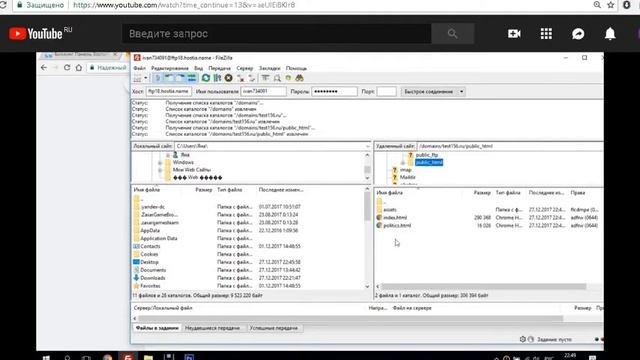Toggle the local directory tree display
Viewport: 640px width, 360px height.
click(x=169, y=78)
